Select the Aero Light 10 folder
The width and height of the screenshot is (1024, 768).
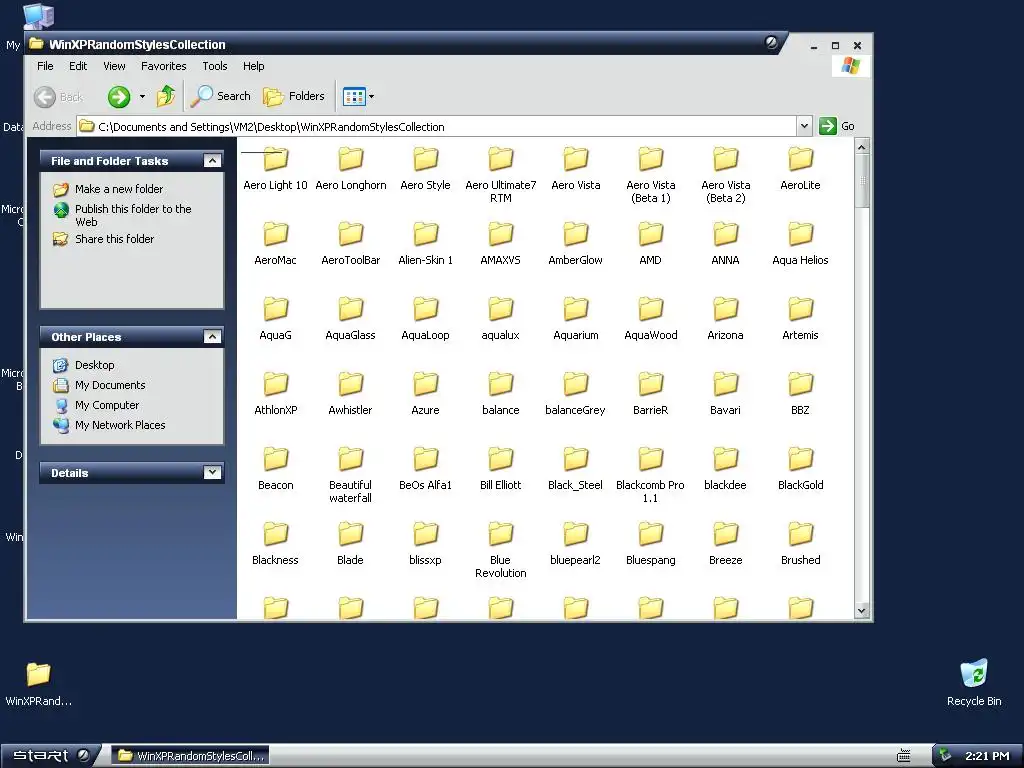pyautogui.click(x=275, y=168)
